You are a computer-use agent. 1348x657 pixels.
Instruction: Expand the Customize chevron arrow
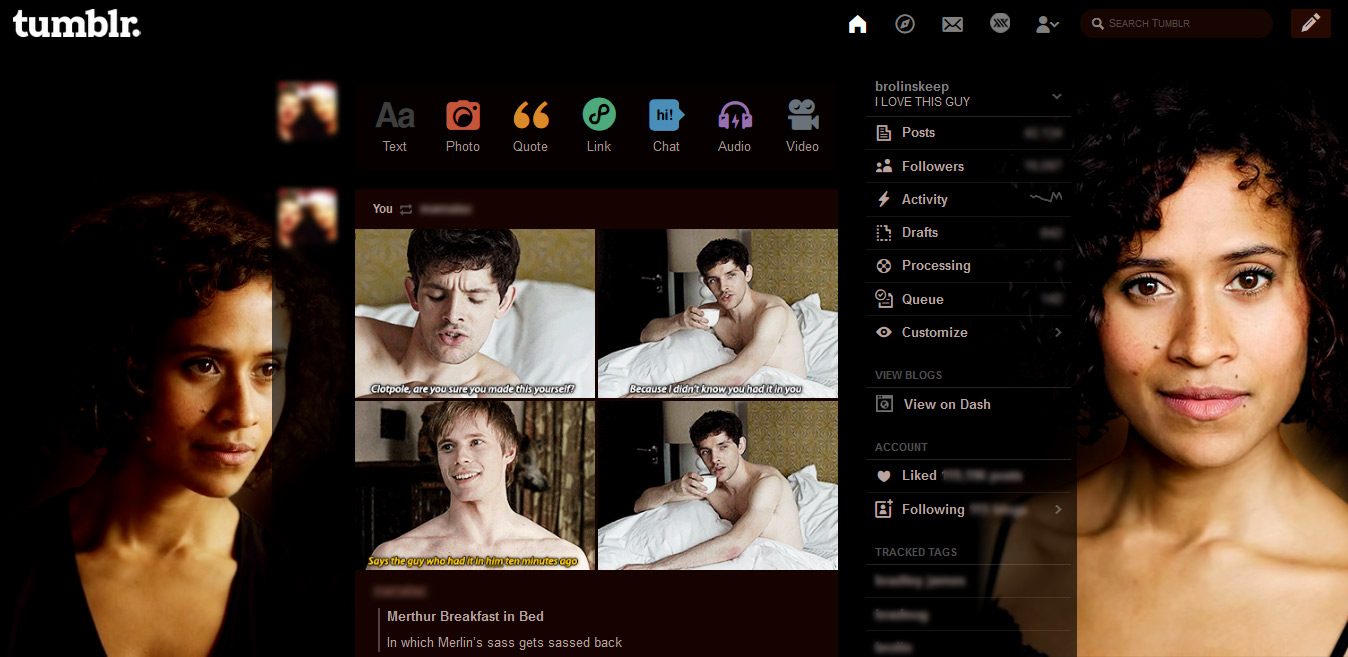click(x=1058, y=332)
